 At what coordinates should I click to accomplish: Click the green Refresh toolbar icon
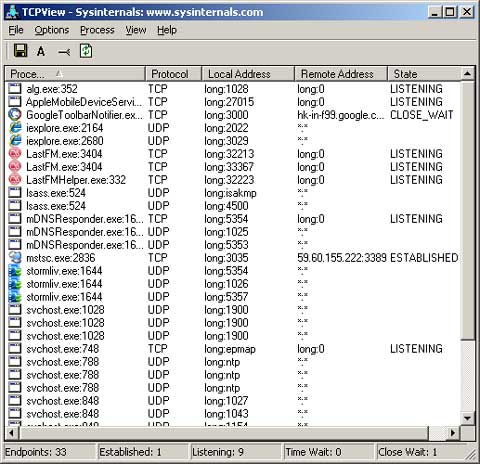[86, 51]
